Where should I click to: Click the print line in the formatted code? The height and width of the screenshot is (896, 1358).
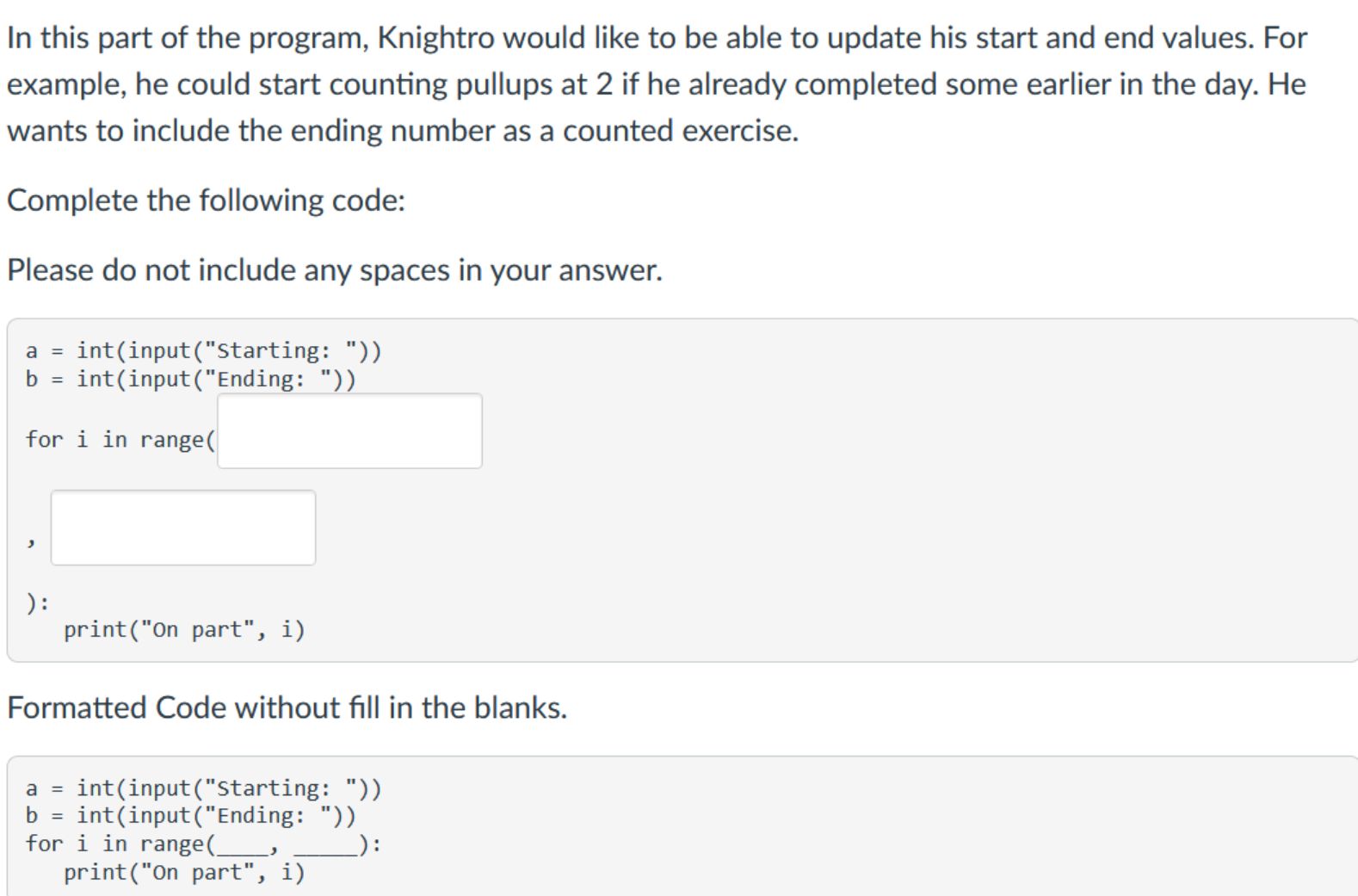(184, 873)
